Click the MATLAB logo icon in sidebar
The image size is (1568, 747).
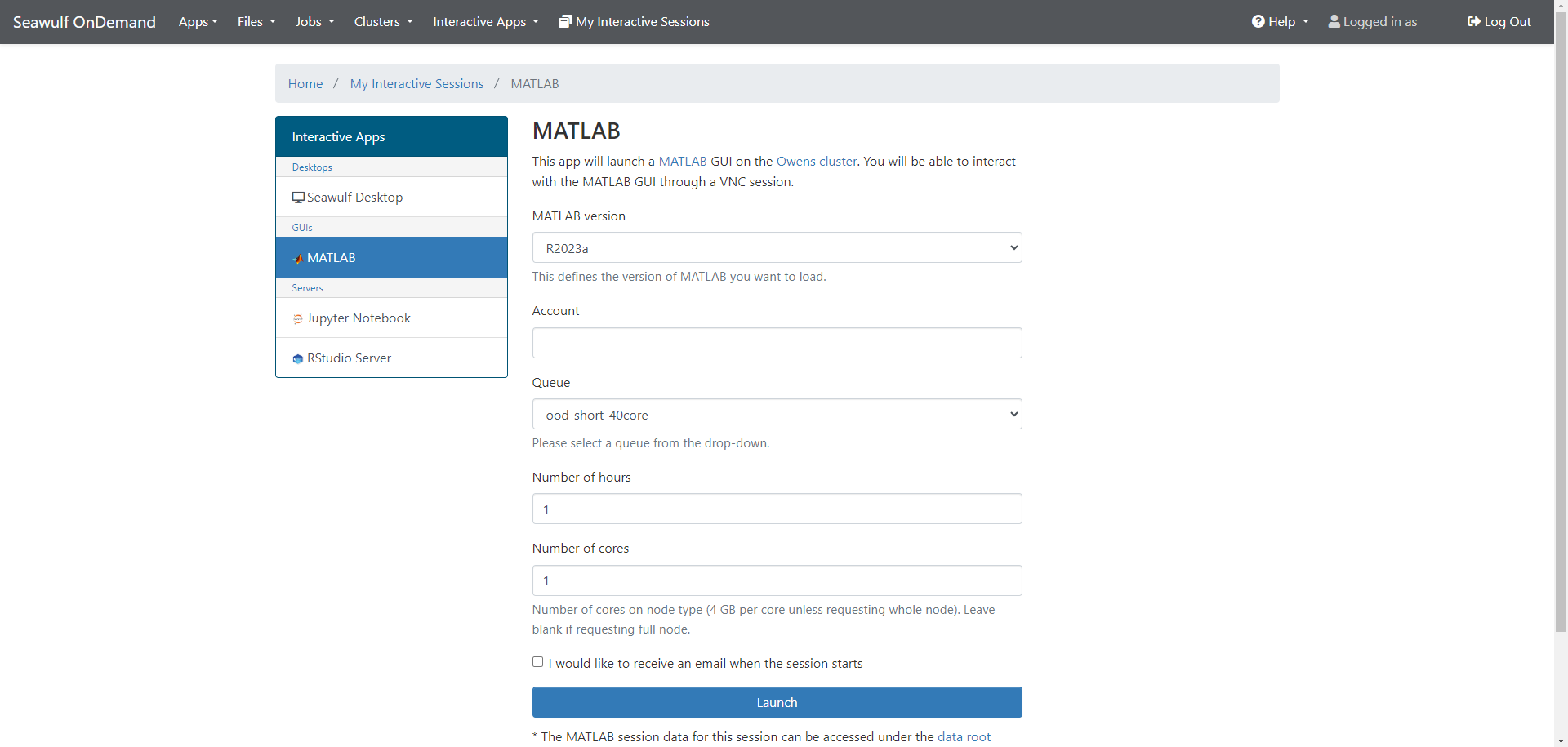pos(298,259)
